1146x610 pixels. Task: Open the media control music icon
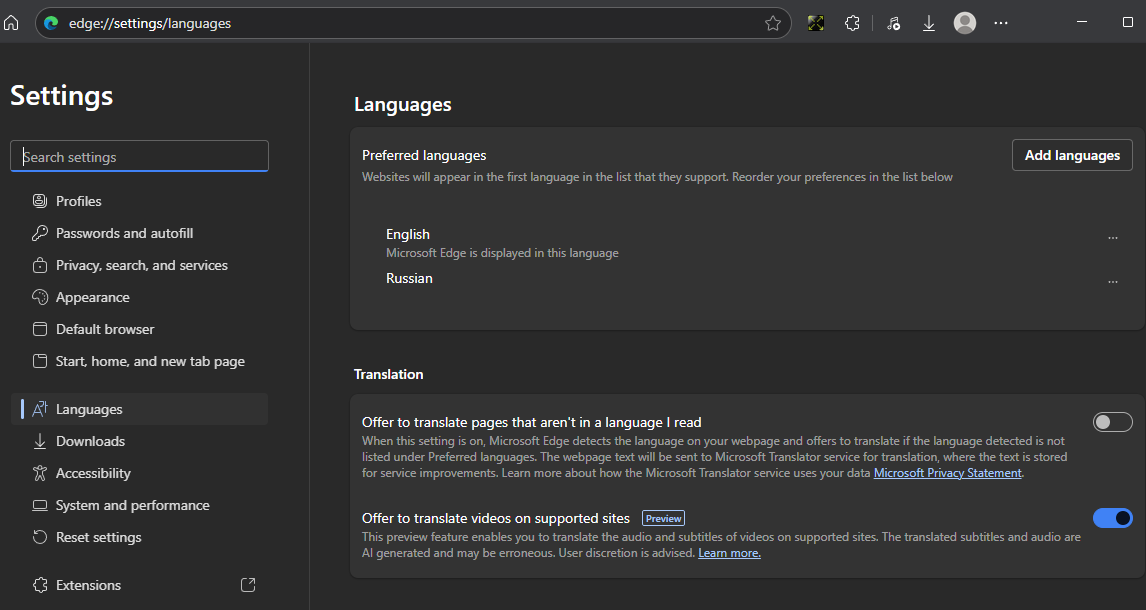893,23
